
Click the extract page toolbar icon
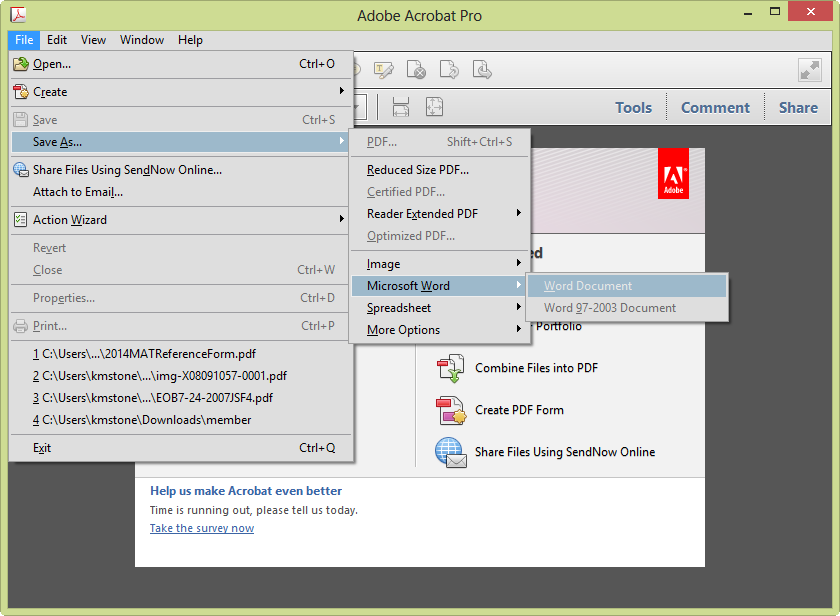tap(449, 70)
